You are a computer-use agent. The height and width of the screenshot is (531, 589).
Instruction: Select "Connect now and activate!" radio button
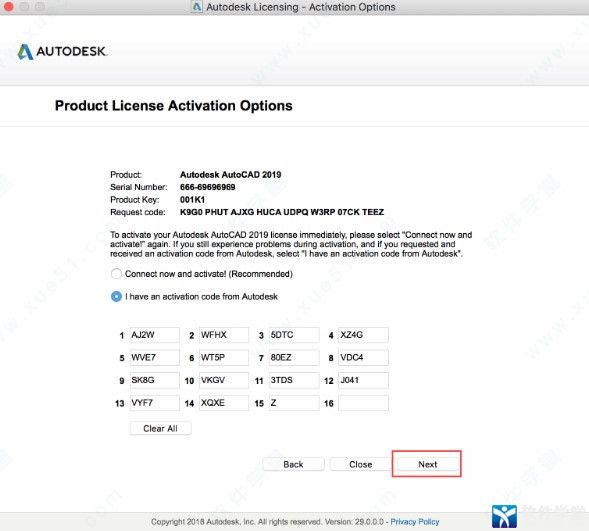116,274
